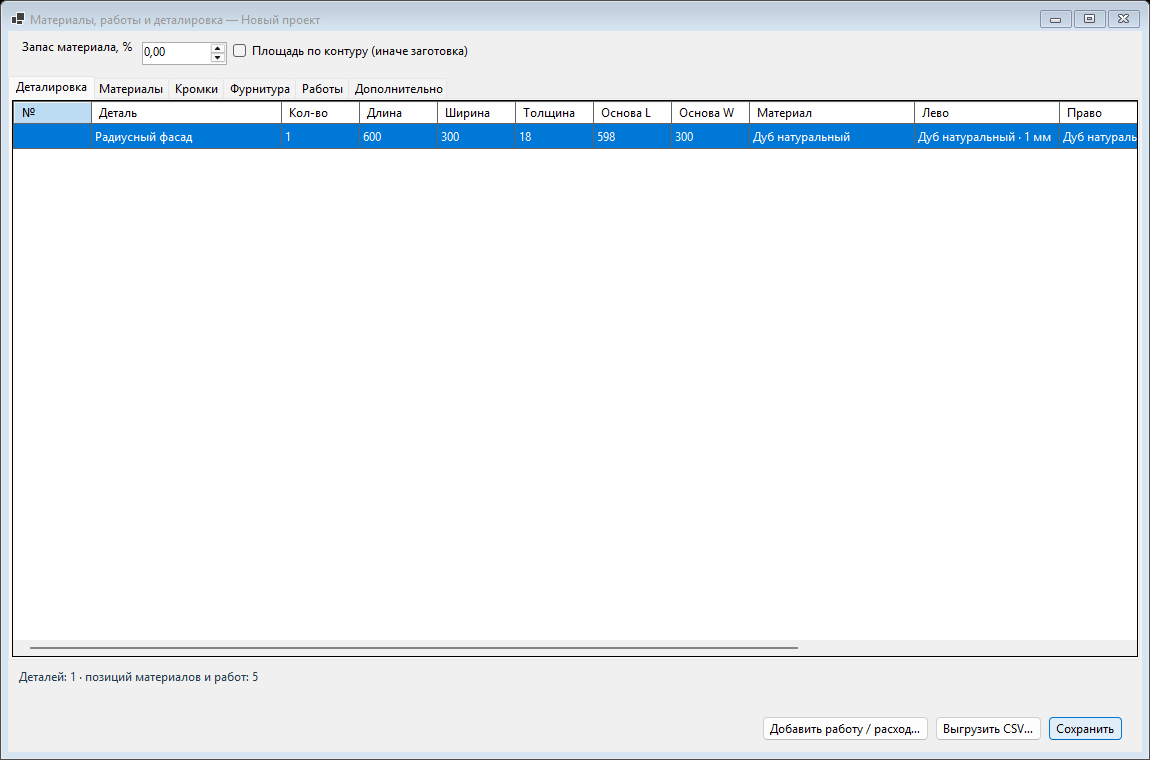1150x760 pixels.
Task: Click the Материал cell Дуб натуральный
Action: (x=832, y=136)
